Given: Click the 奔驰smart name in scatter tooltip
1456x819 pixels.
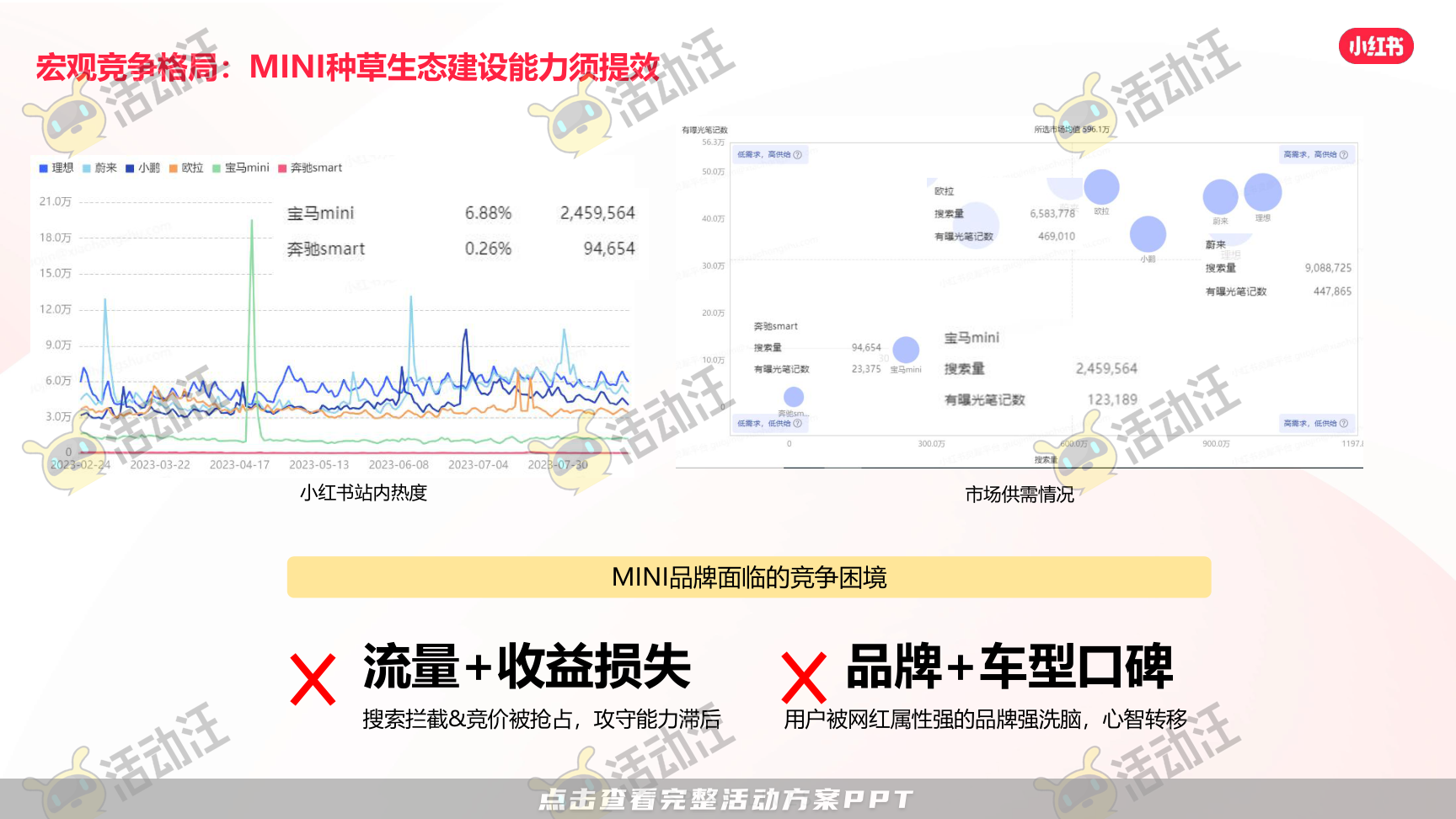Looking at the screenshot, I should [x=775, y=326].
